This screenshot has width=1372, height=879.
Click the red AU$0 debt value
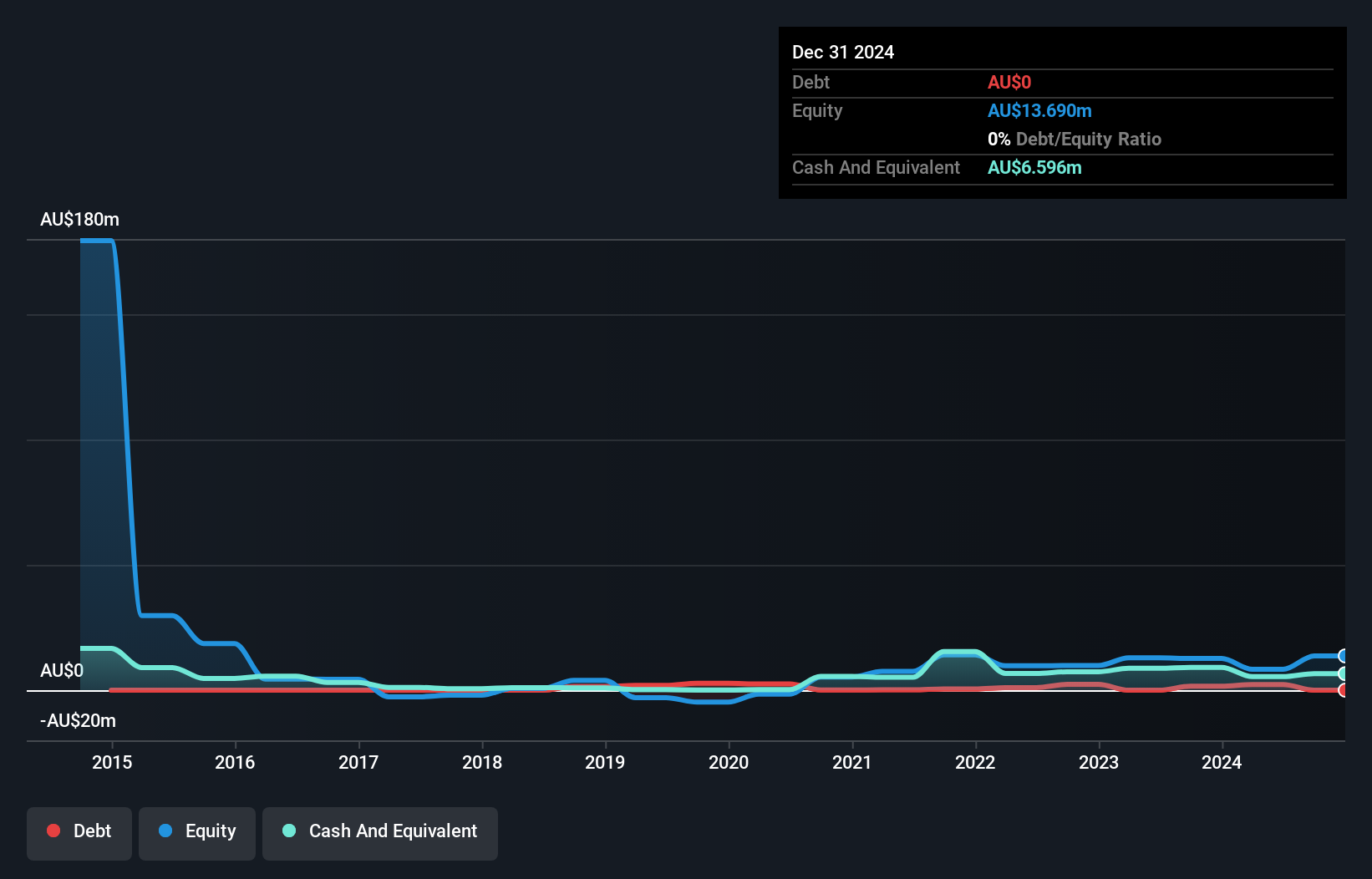(x=1009, y=83)
